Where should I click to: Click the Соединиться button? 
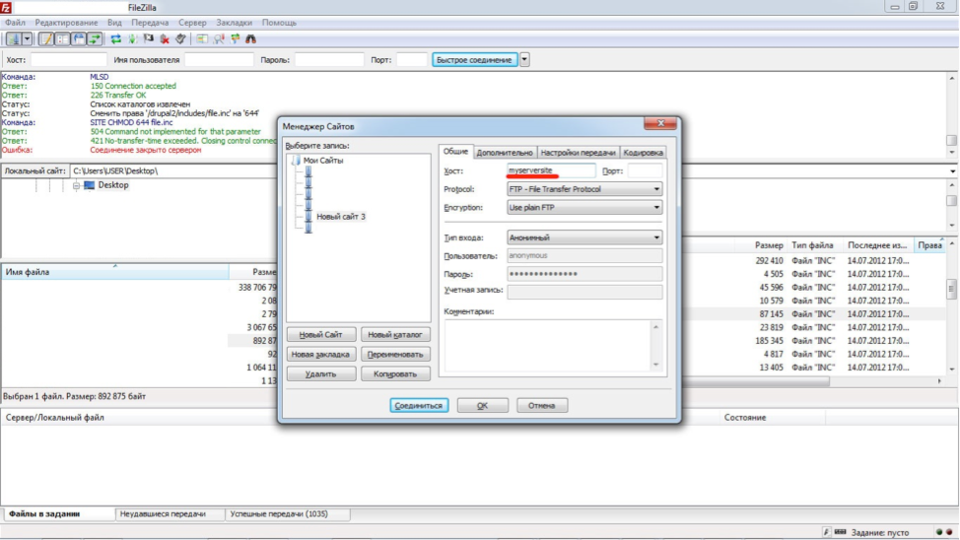419,405
